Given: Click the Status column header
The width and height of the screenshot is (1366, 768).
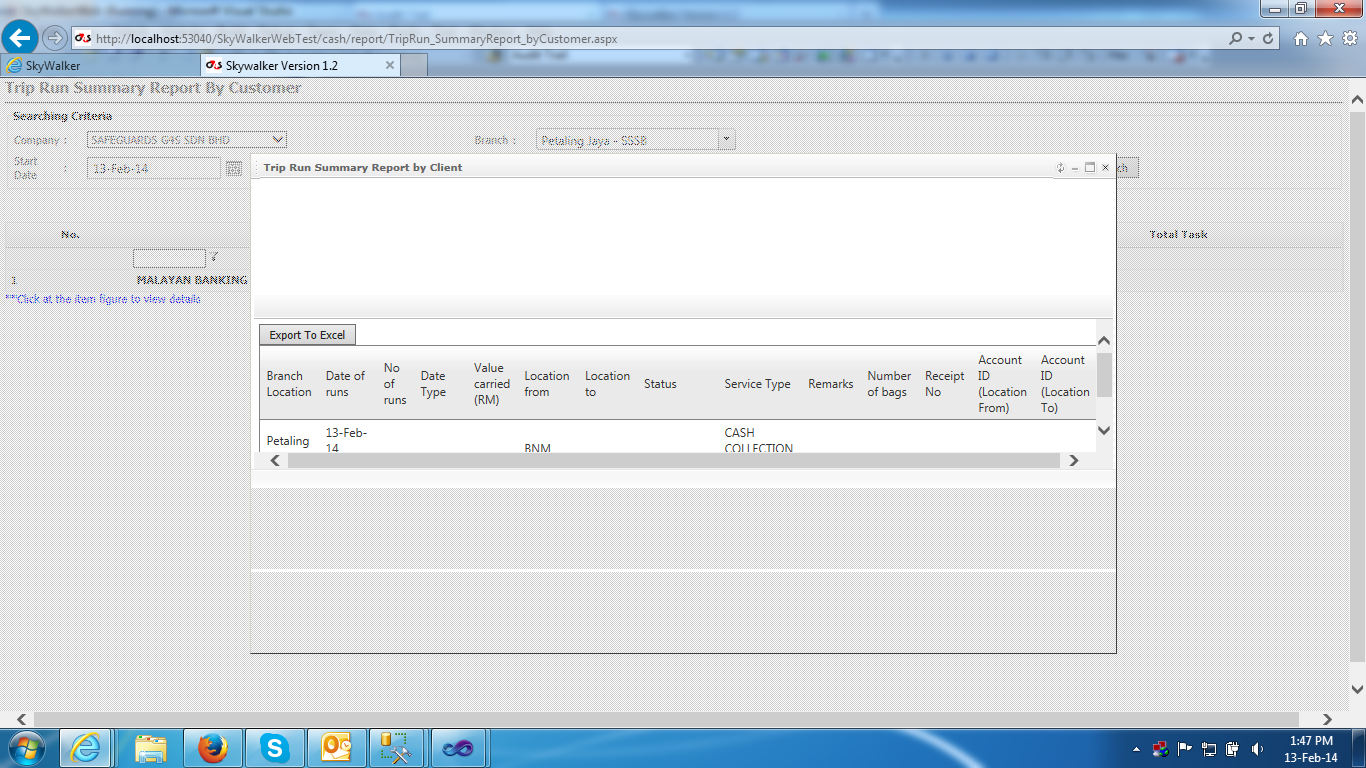Looking at the screenshot, I should (x=660, y=384).
